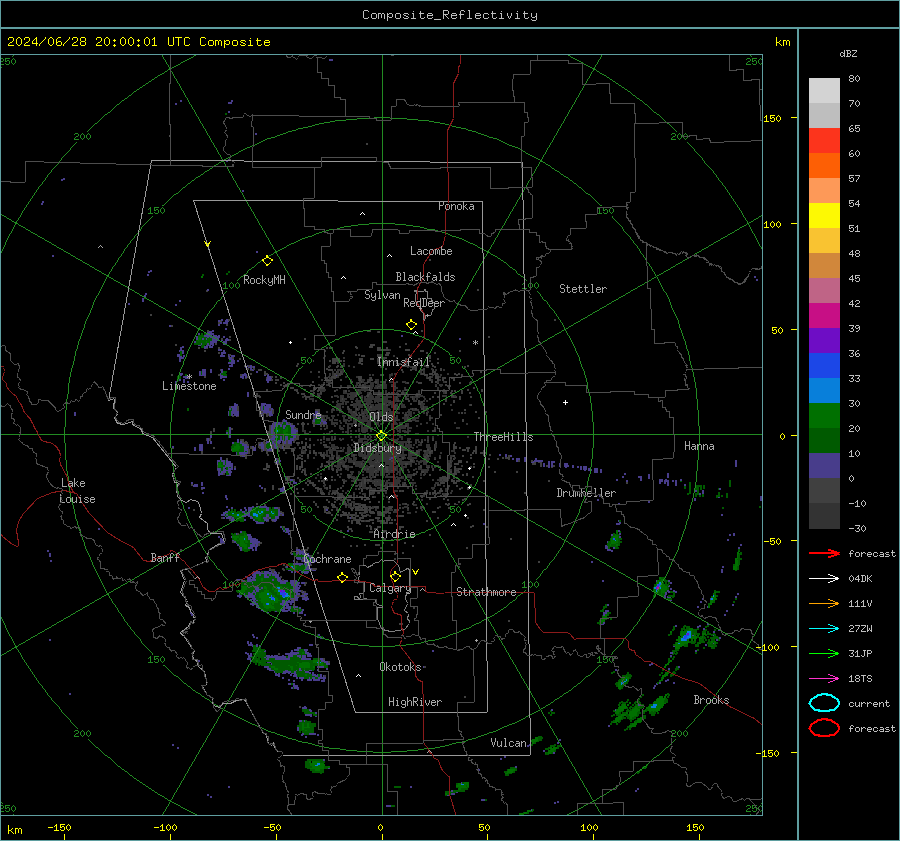Click the Airdrie label
The width and height of the screenshot is (900, 841).
(394, 534)
